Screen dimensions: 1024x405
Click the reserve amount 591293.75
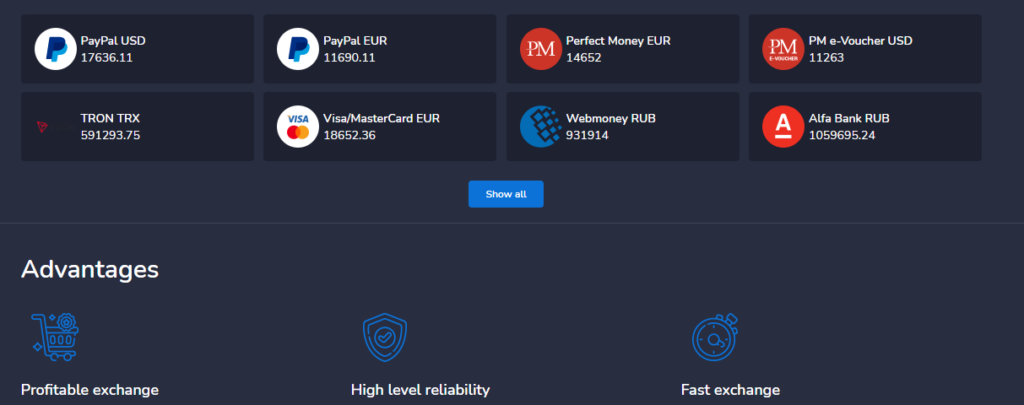(110, 135)
